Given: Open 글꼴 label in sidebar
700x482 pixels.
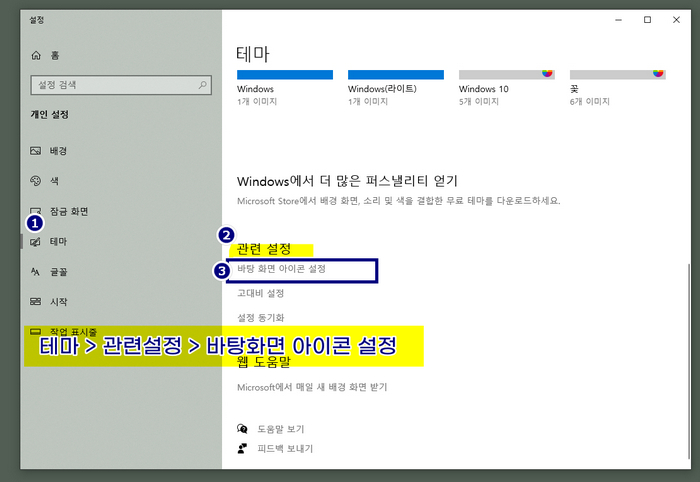Looking at the screenshot, I should tap(58, 272).
